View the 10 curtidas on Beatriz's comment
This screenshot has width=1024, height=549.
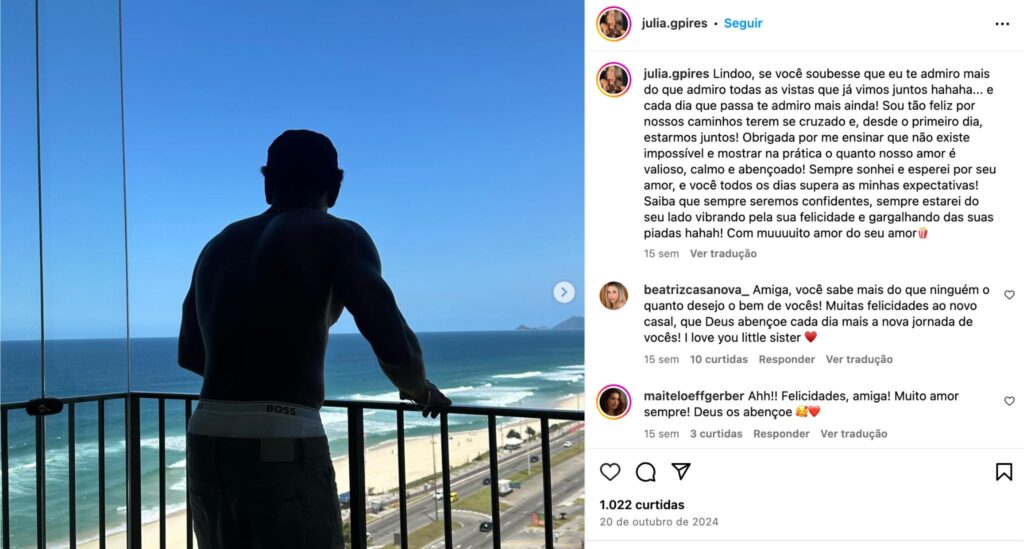[x=718, y=359]
